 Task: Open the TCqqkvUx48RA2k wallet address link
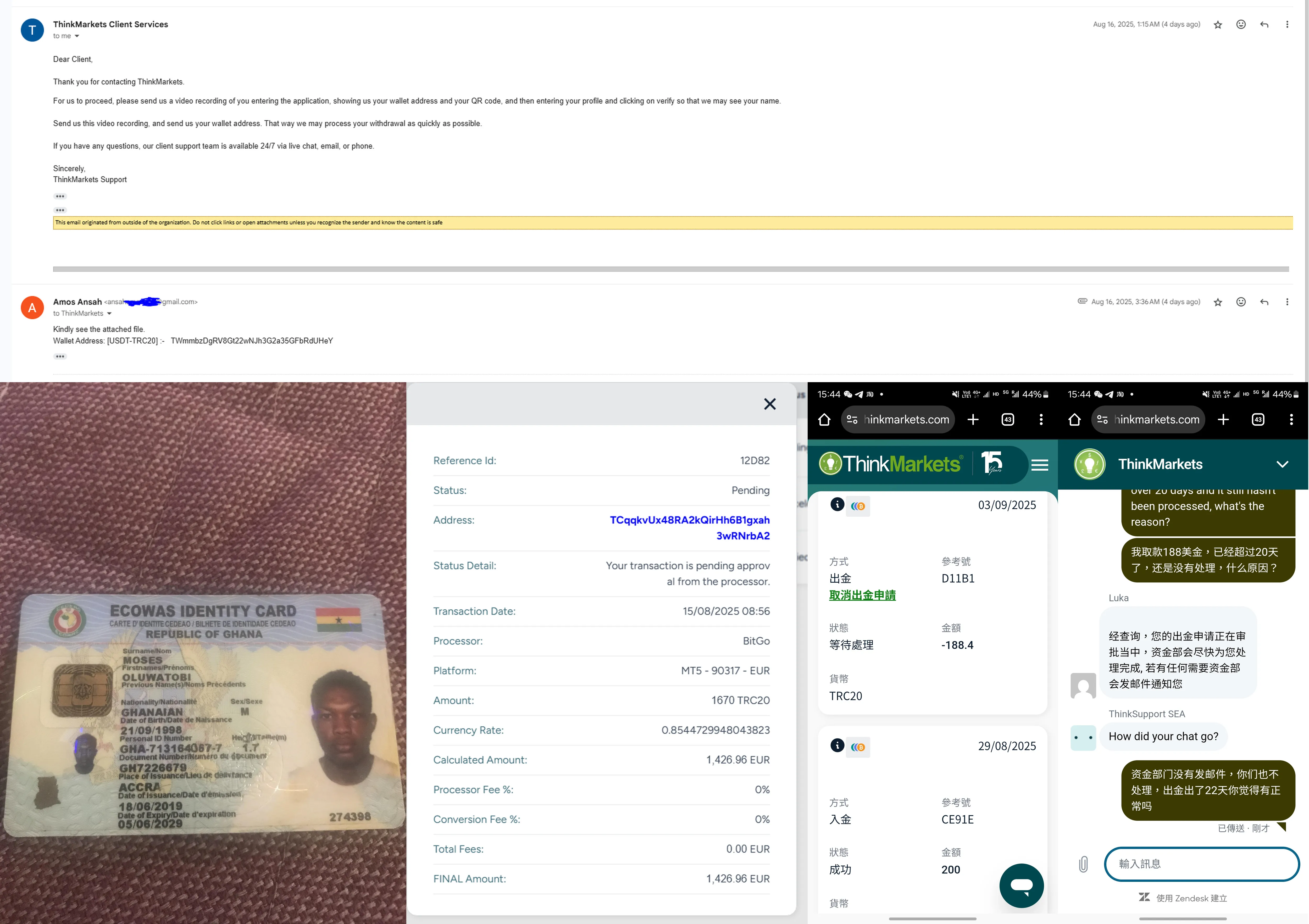click(x=689, y=528)
